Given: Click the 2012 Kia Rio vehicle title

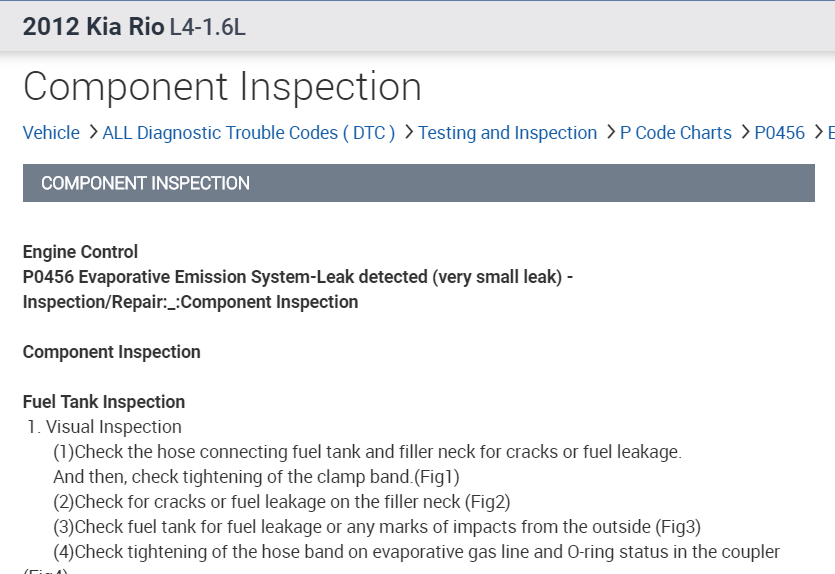Looking at the screenshot, I should [93, 27].
